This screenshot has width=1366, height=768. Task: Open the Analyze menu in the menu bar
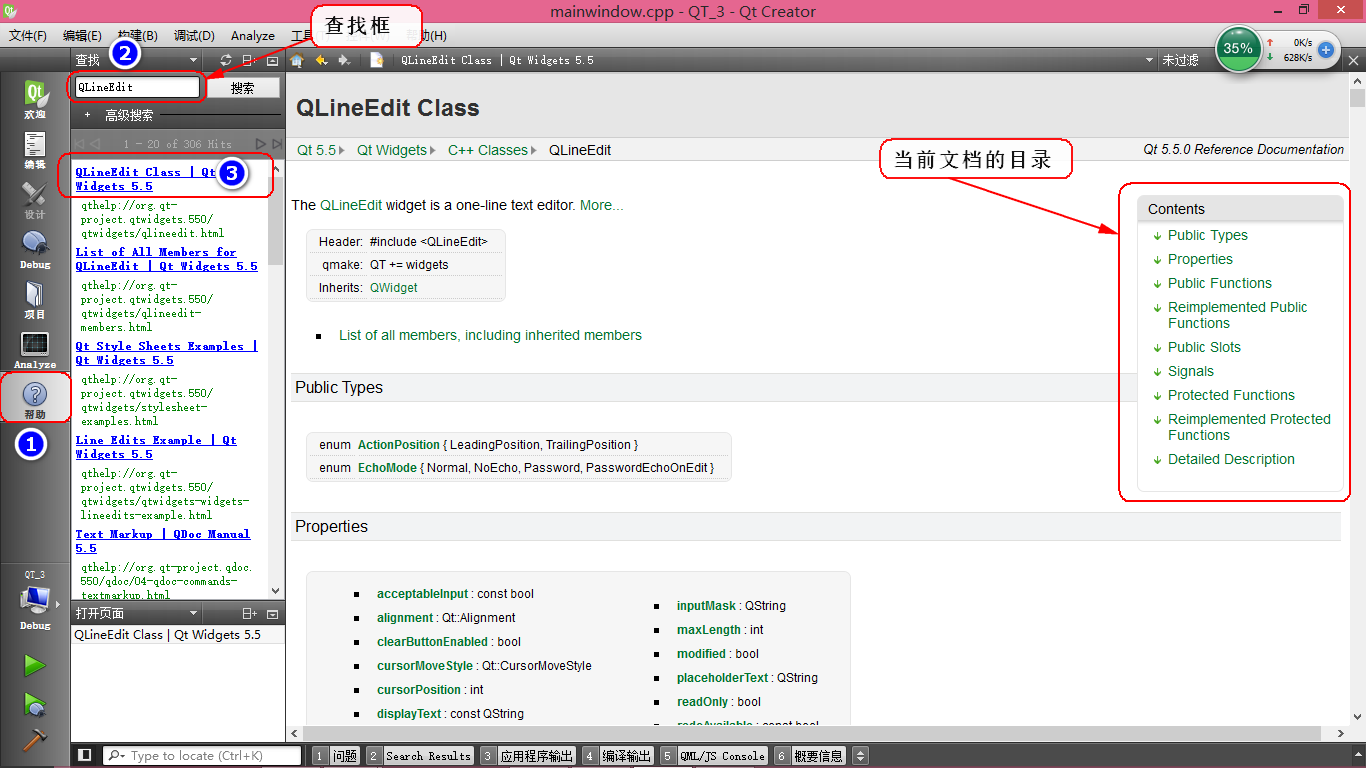(253, 36)
